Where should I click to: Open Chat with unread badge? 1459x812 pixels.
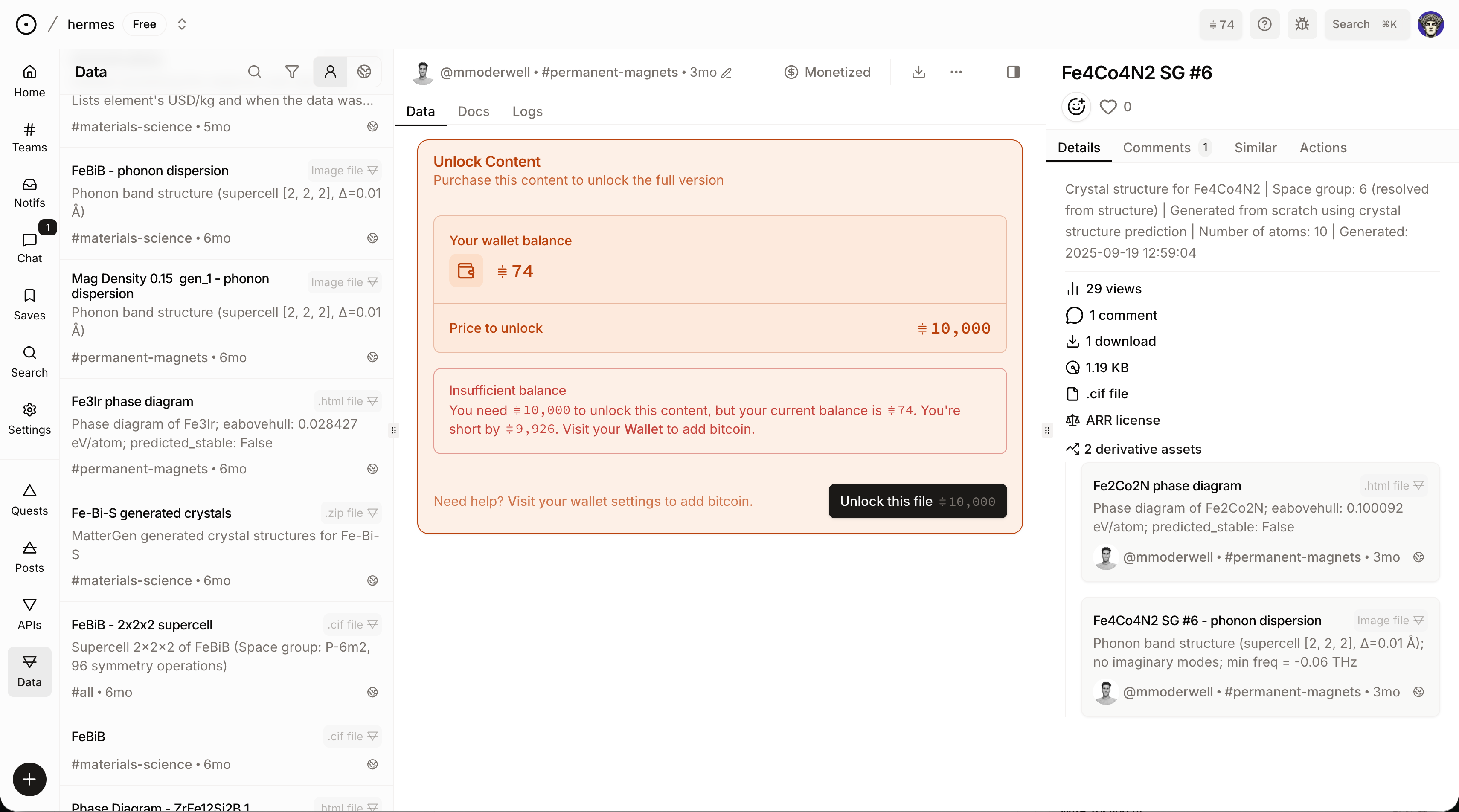pos(29,248)
